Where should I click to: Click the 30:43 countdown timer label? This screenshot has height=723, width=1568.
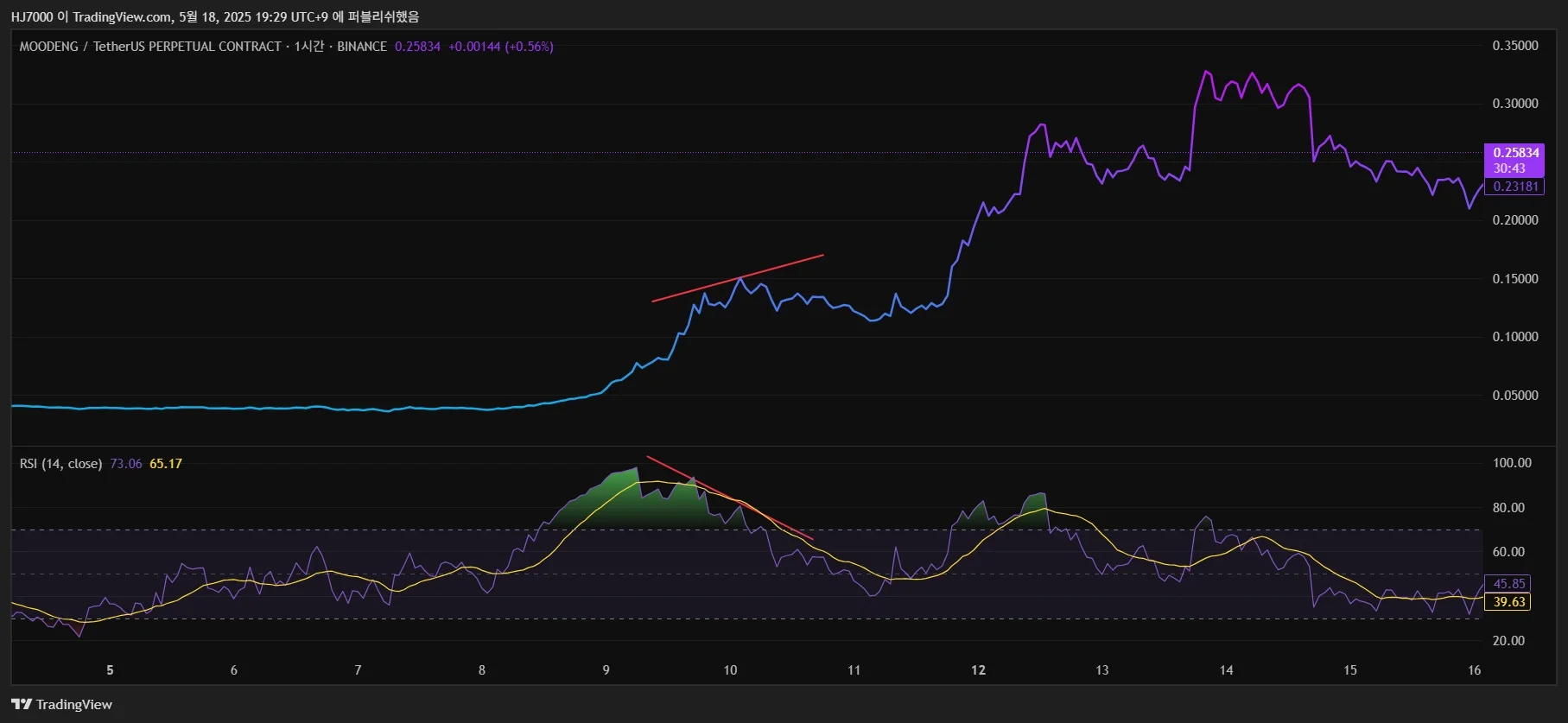click(x=1510, y=168)
